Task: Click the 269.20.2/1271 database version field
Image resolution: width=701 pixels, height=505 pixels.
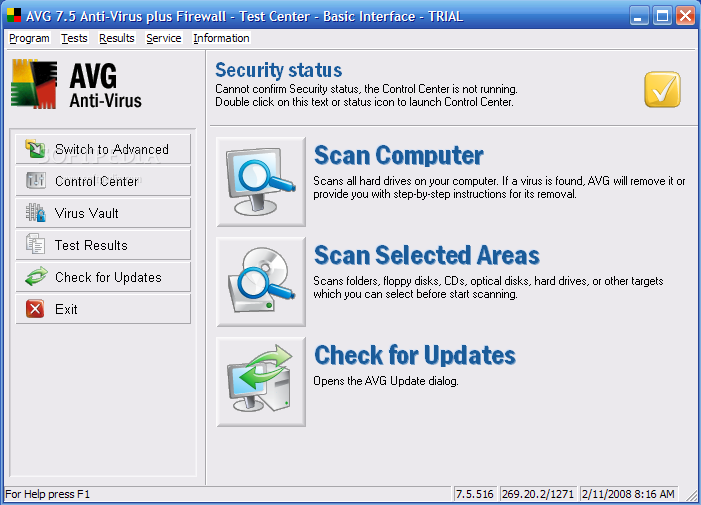Action: pyautogui.click(x=538, y=494)
